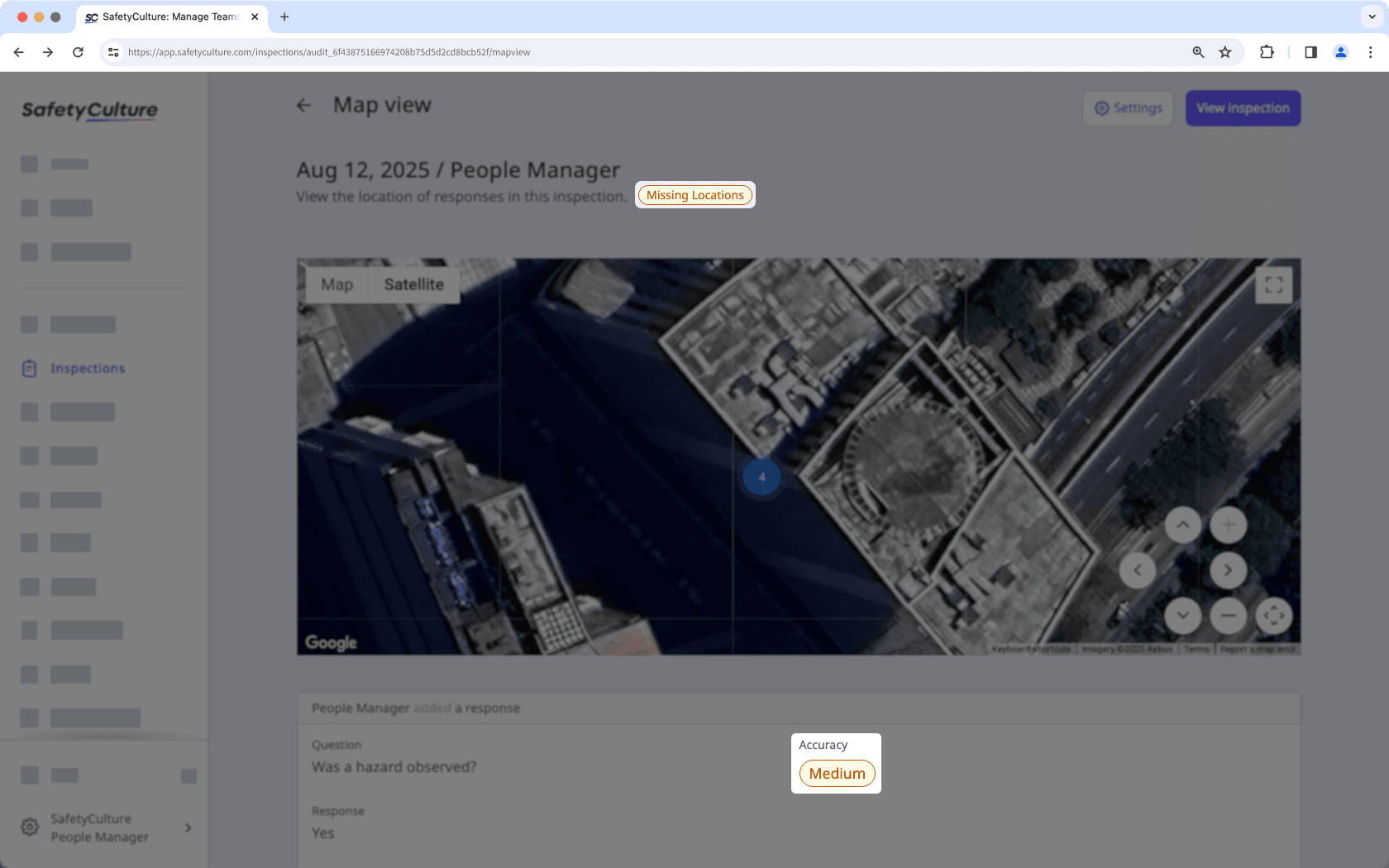Open Inspections from the sidebar

[87, 368]
